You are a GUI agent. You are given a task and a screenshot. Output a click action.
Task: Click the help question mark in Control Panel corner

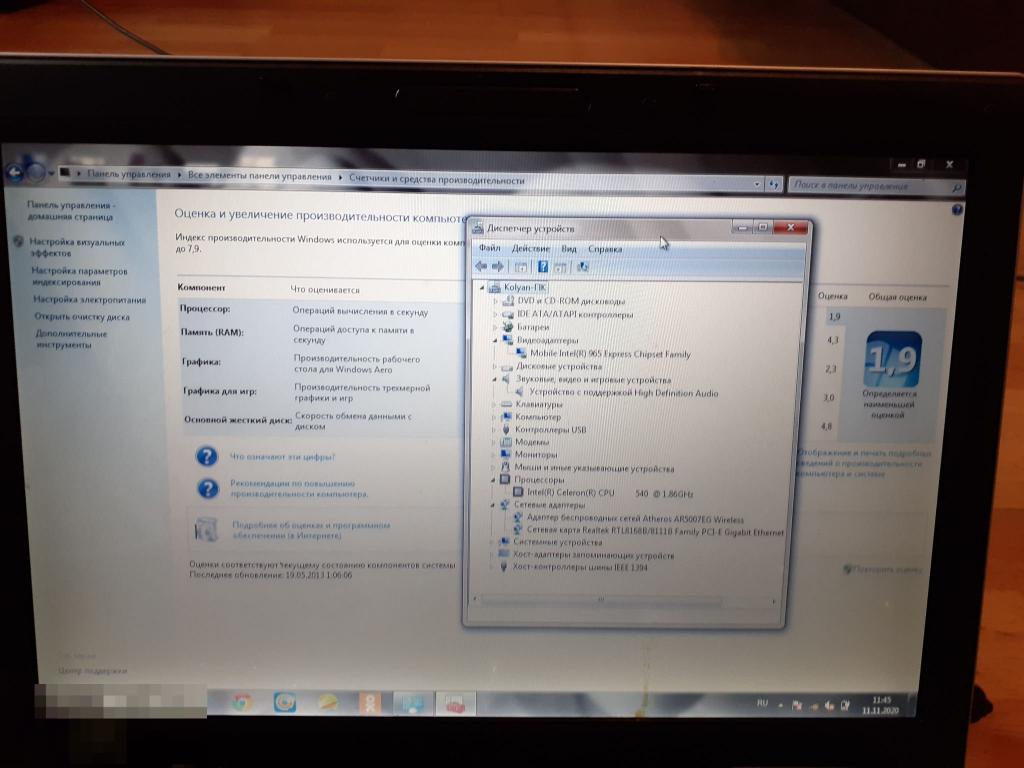[957, 210]
